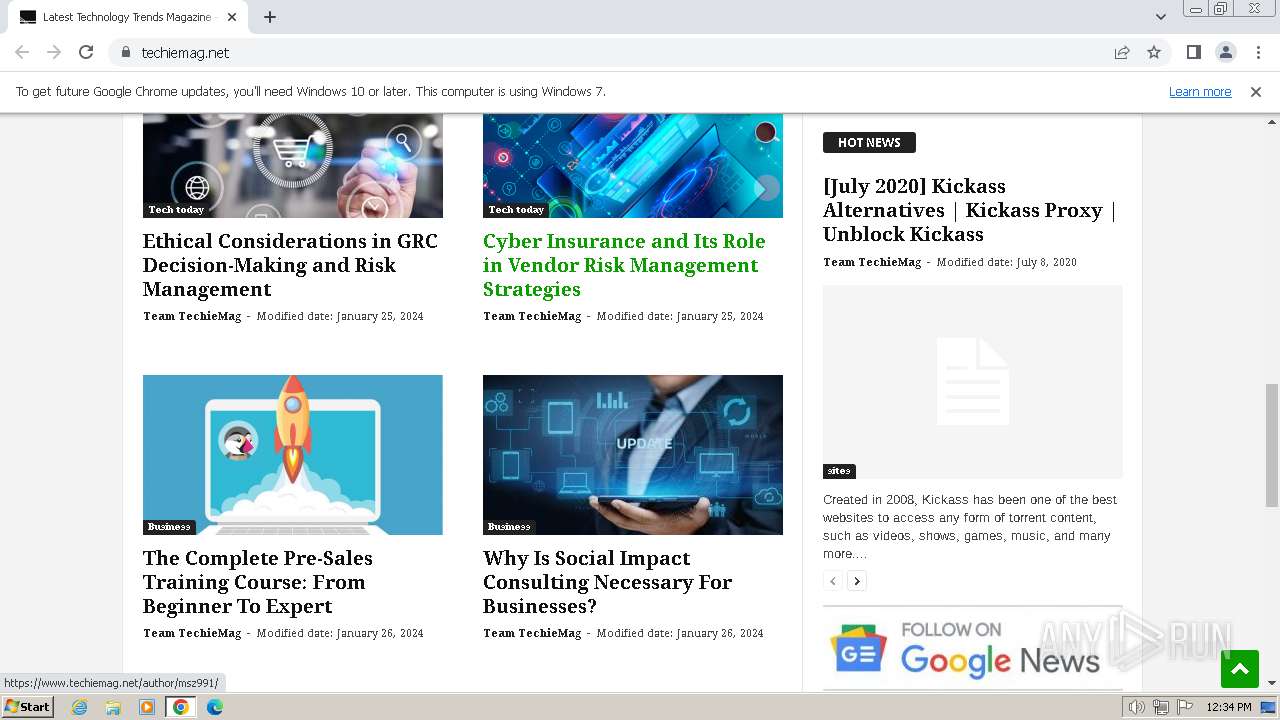Launch Internet Explorer from taskbar
This screenshot has width=1280, height=720.
click(x=79, y=707)
